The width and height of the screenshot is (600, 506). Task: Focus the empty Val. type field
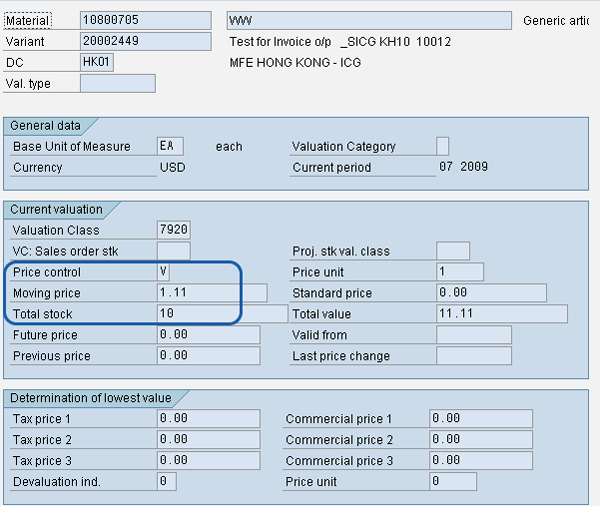click(117, 83)
